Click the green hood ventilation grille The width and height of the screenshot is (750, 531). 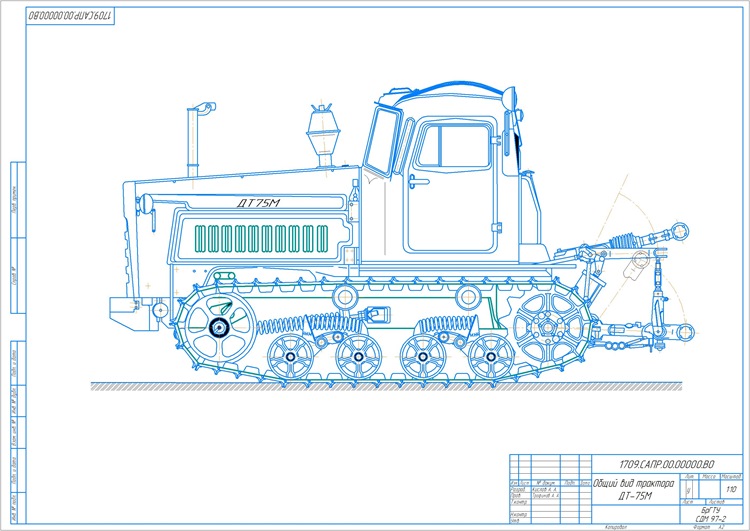[262, 238]
